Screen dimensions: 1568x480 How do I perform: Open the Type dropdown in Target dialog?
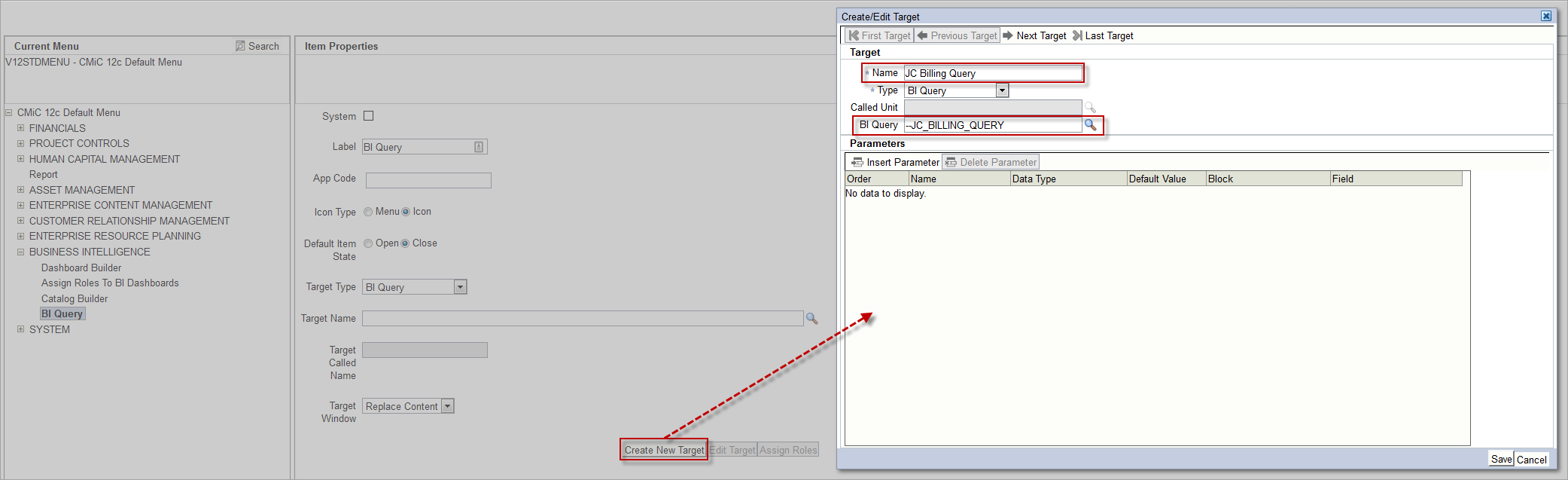(x=1002, y=90)
